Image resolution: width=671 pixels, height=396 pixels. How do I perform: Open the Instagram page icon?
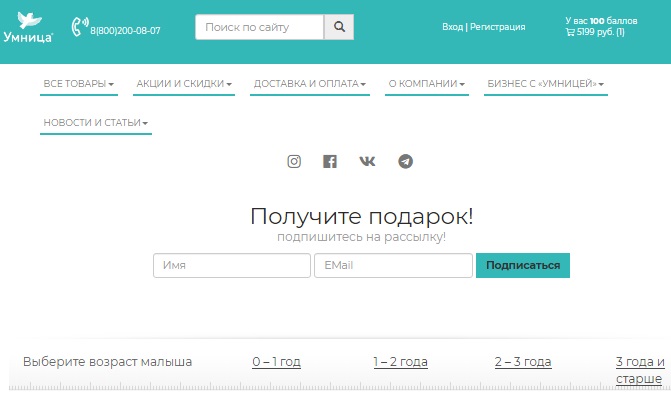[x=294, y=161]
